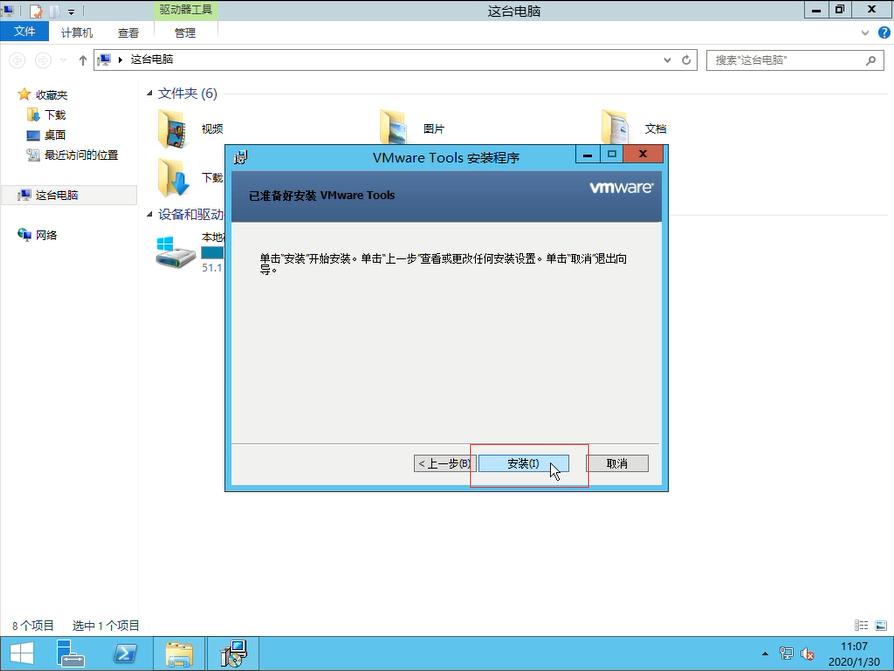Click 上一步 to review installation settings

(x=442, y=463)
